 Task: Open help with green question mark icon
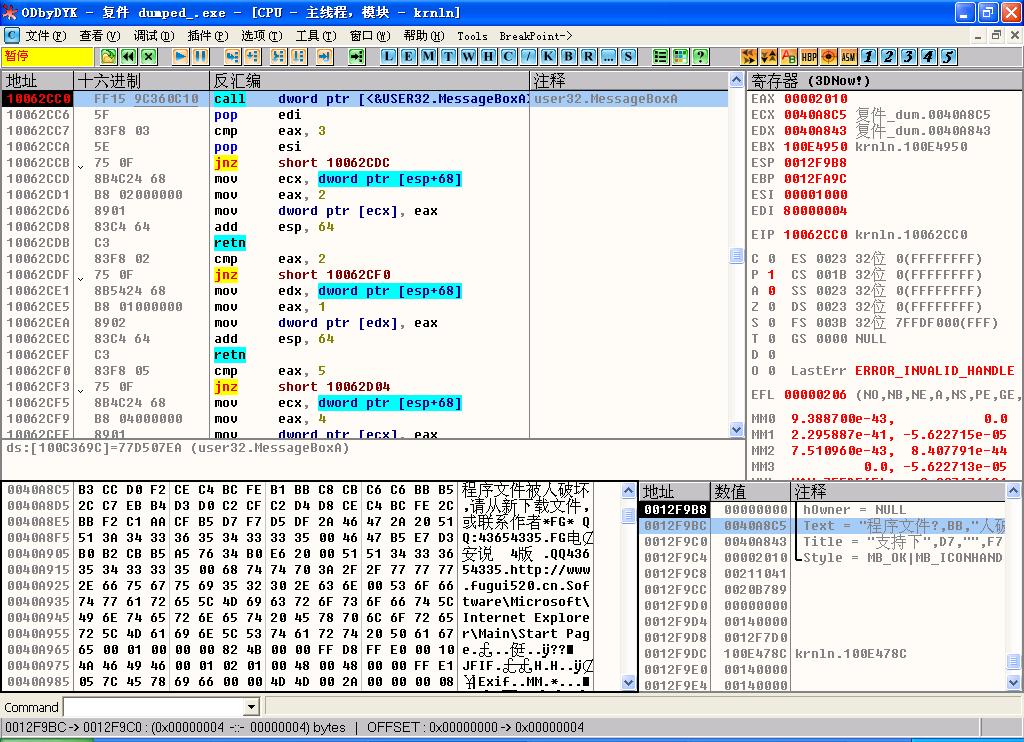pyautogui.click(x=701, y=57)
